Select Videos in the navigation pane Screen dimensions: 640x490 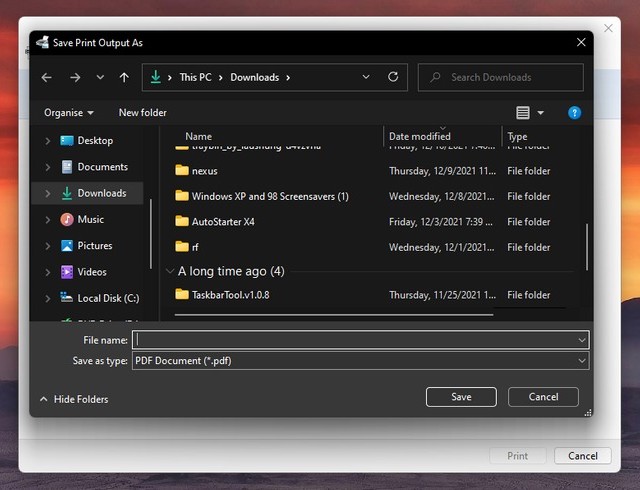(92, 272)
